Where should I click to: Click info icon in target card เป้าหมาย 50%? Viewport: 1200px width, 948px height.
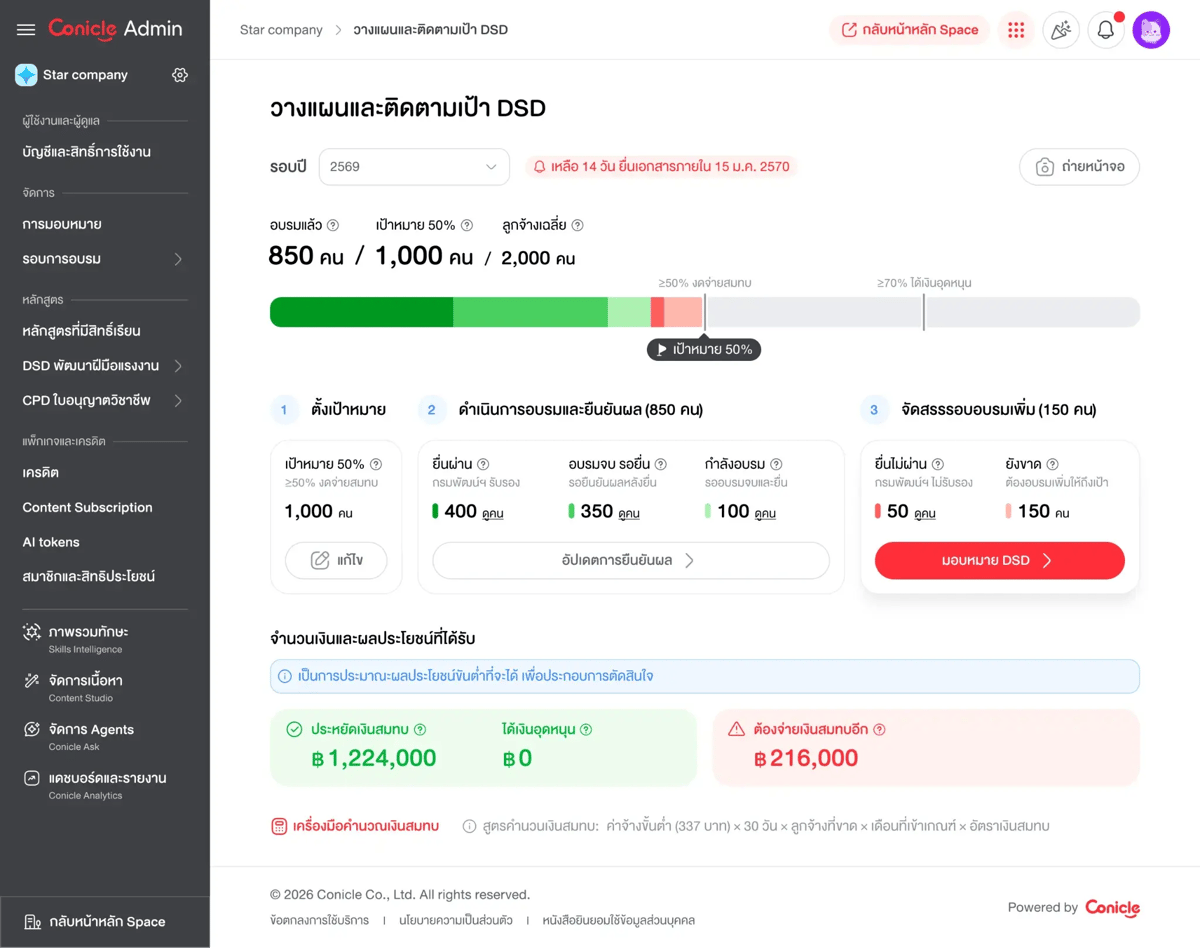(376, 464)
